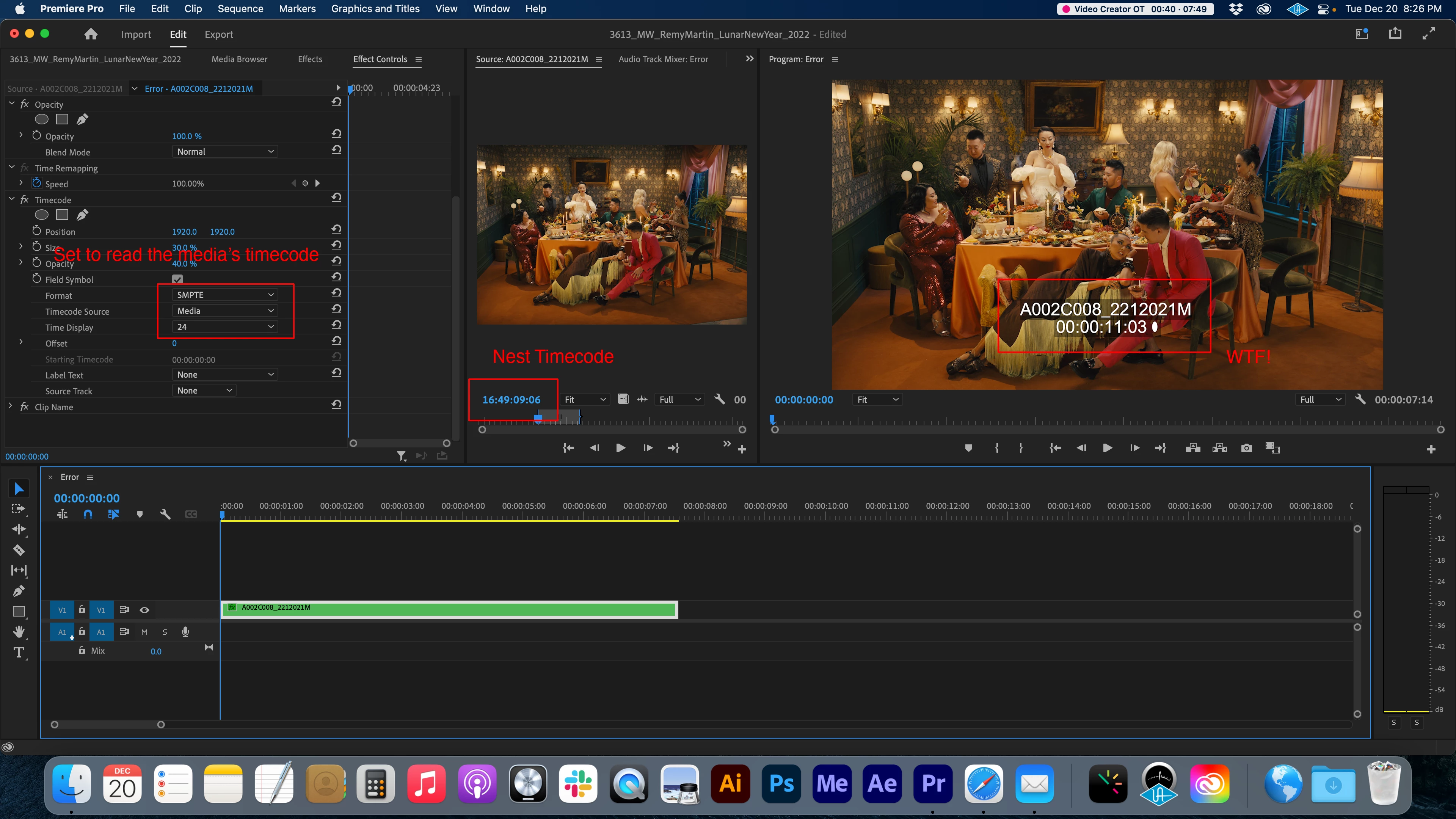Select the Type tool
This screenshot has width=1456, height=819.
(x=19, y=653)
